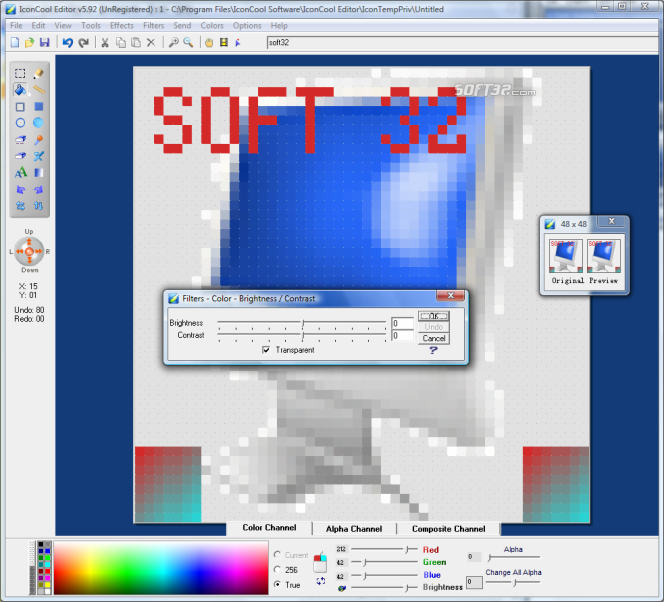Select the Line drawing tool
Viewport: 664px width, 602px height.
pyautogui.click(x=39, y=90)
